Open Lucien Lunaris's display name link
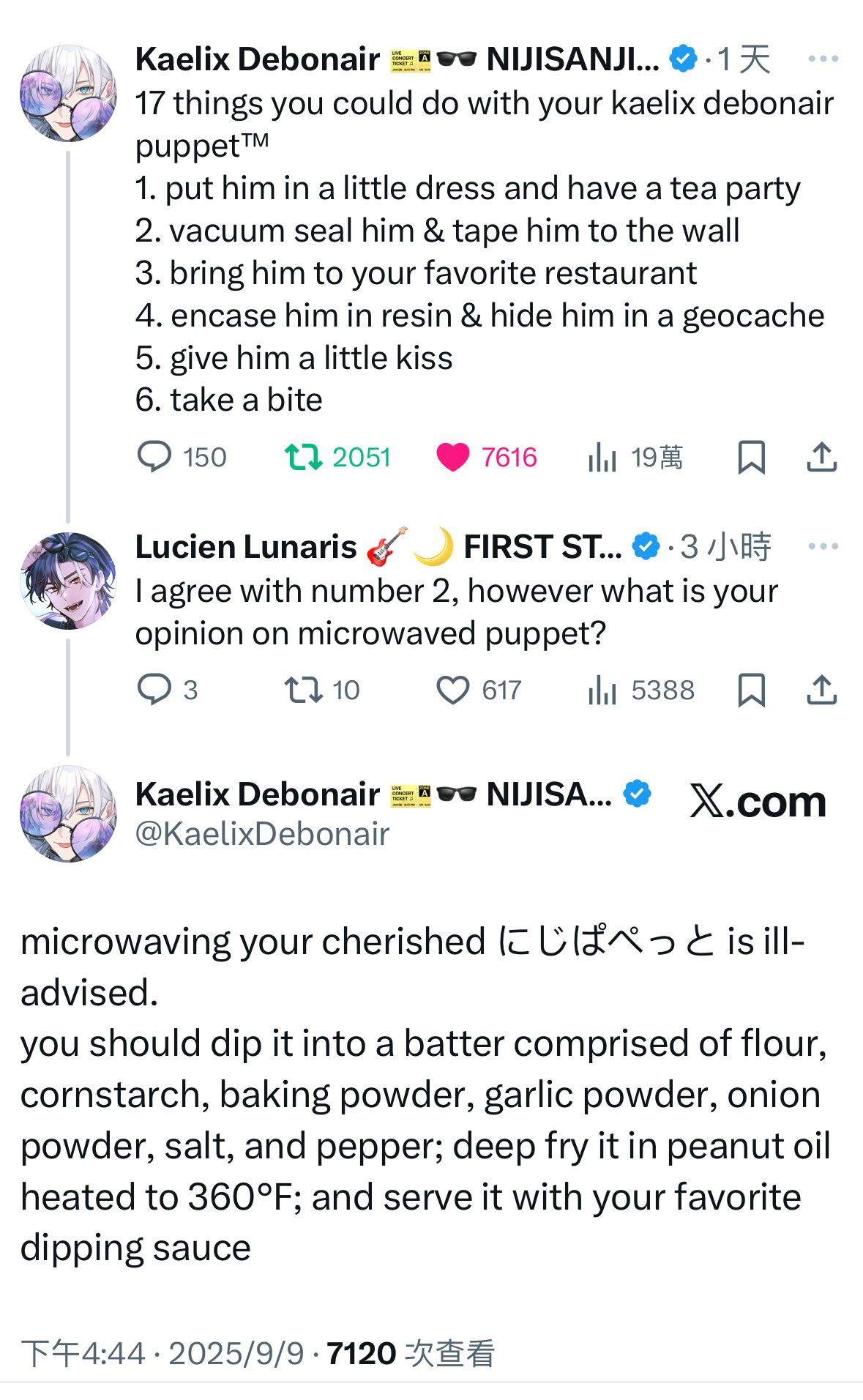863x1400 pixels. [246, 547]
